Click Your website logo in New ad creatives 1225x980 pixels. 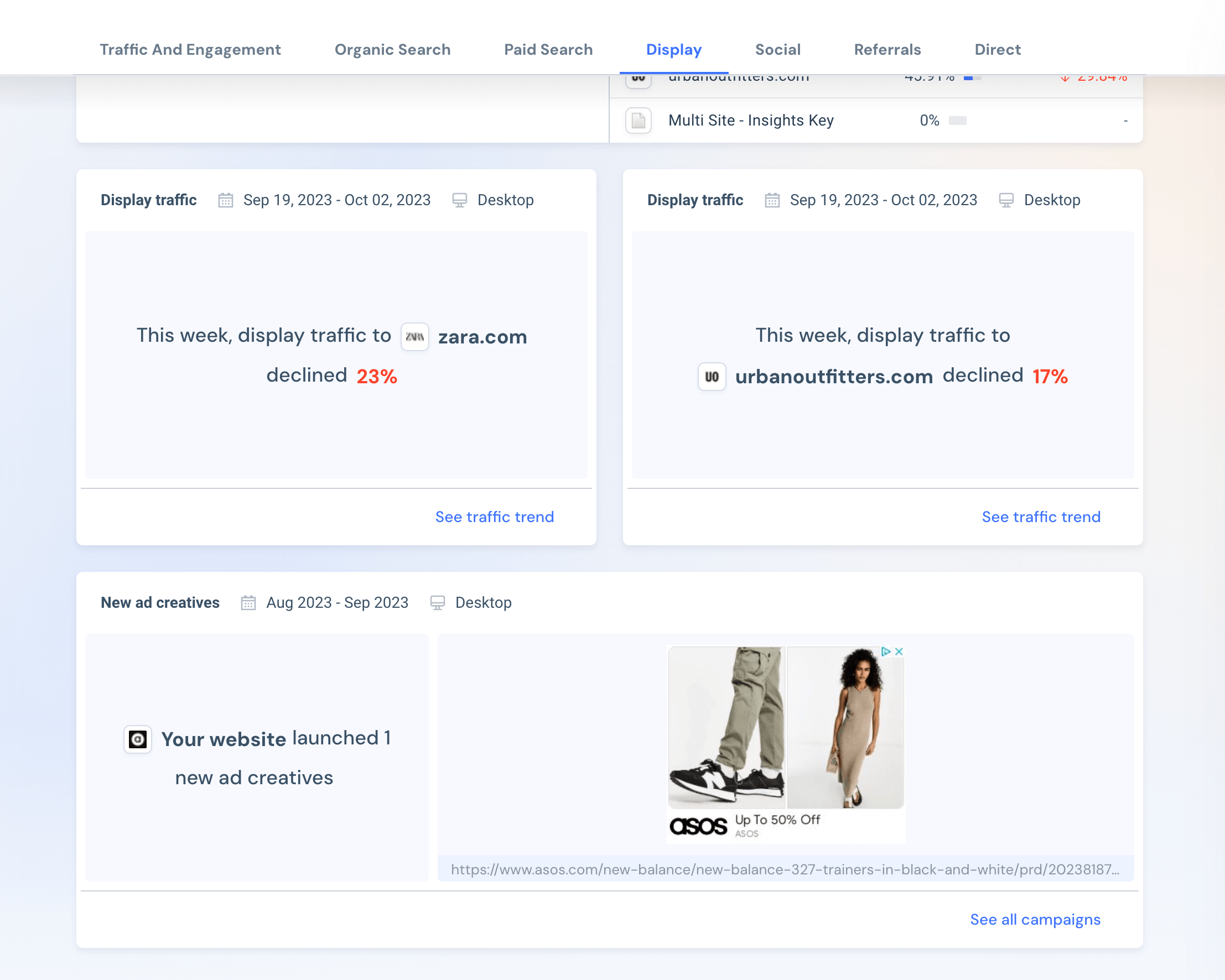tap(138, 739)
